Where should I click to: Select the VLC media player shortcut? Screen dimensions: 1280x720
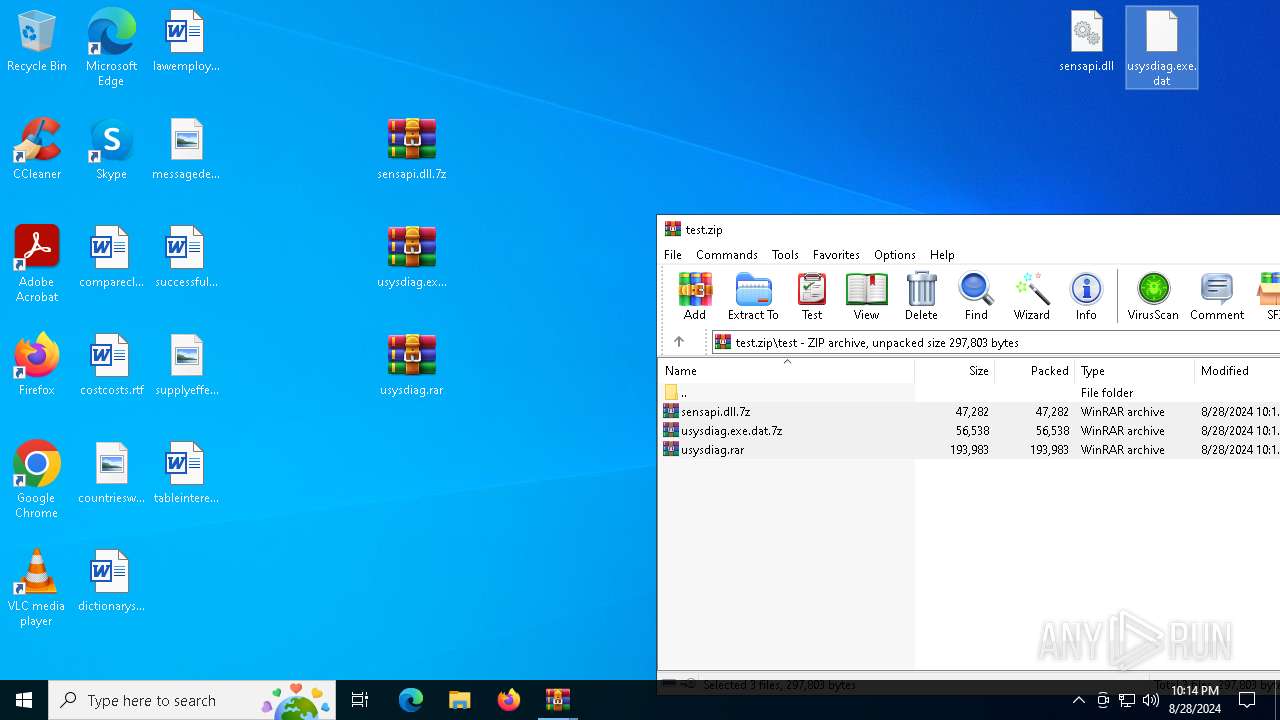37,588
